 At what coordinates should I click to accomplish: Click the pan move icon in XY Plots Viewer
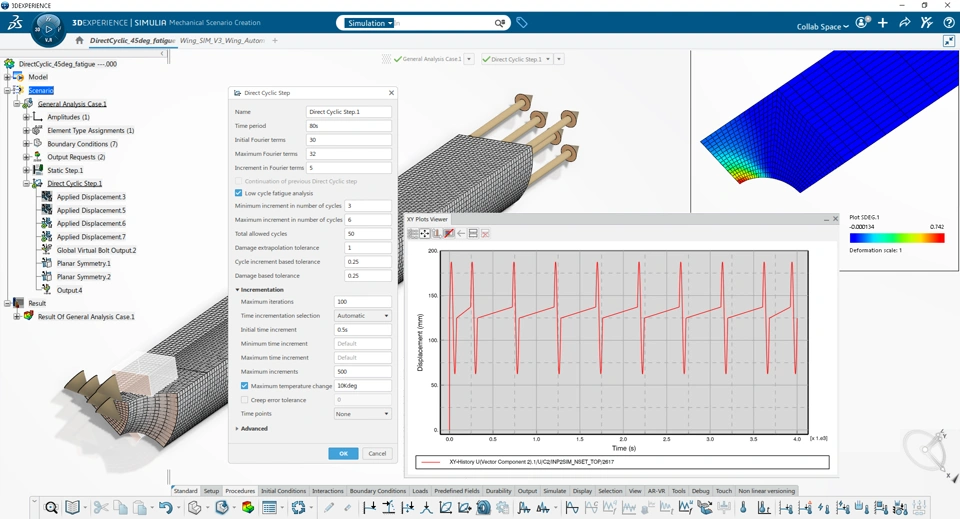click(x=424, y=234)
